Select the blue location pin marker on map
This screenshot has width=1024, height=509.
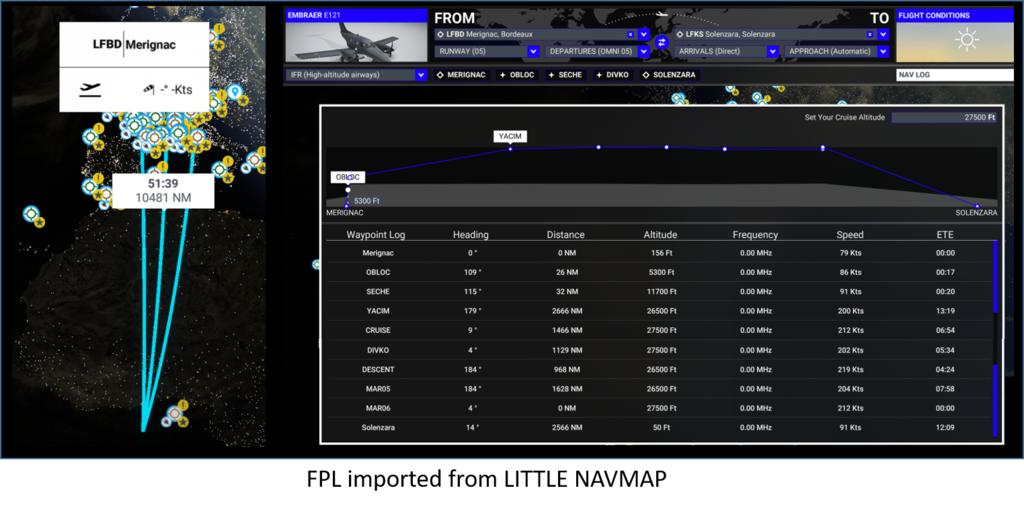click(234, 93)
